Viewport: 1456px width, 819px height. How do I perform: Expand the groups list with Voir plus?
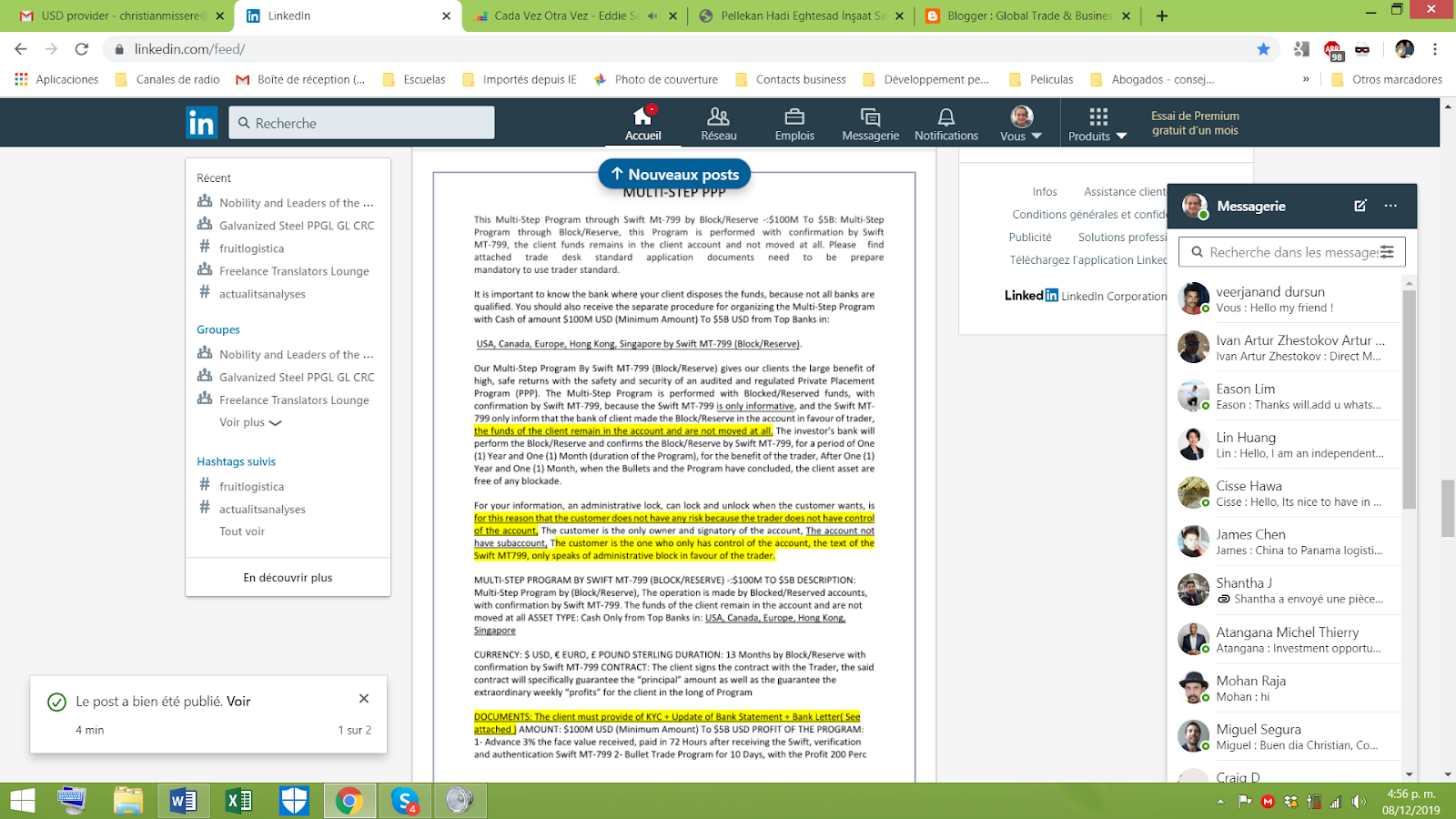250,422
